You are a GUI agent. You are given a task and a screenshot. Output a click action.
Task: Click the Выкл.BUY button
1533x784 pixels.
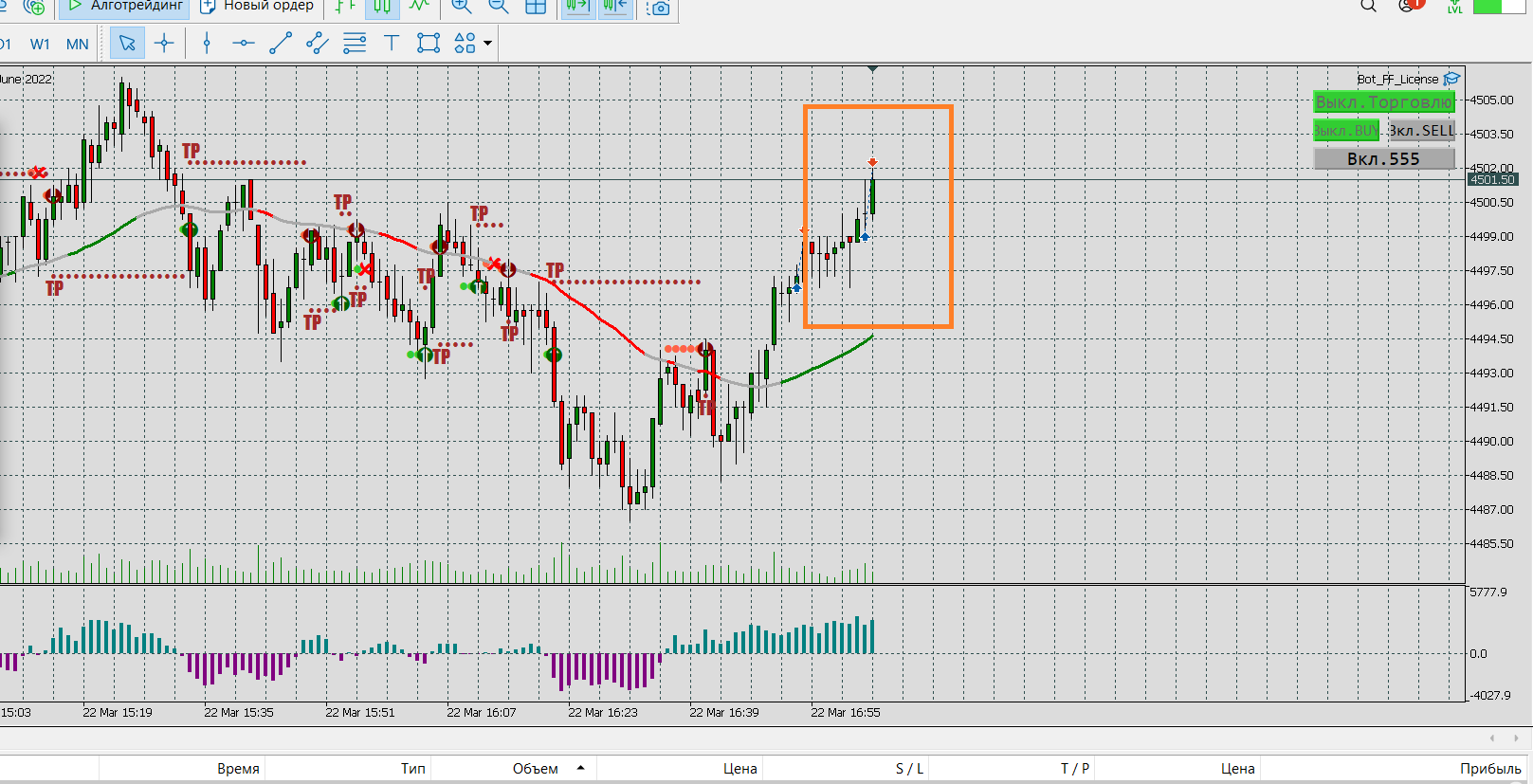click(x=1346, y=130)
